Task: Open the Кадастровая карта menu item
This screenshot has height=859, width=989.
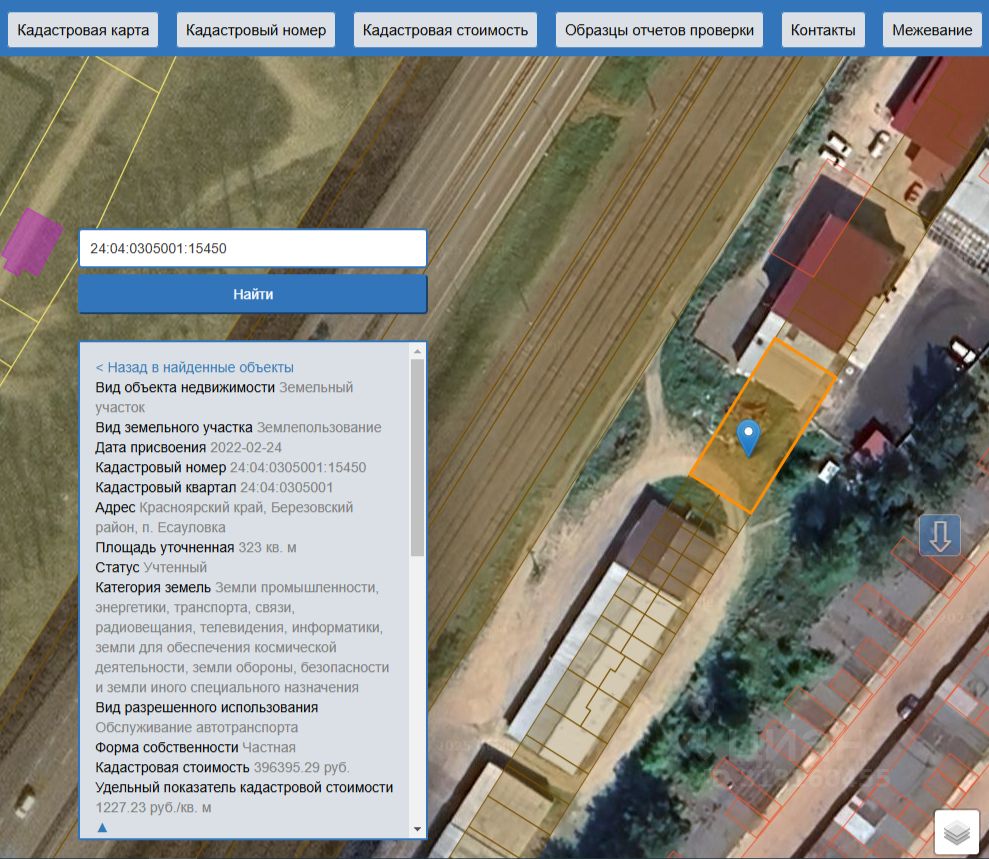Action: point(83,30)
